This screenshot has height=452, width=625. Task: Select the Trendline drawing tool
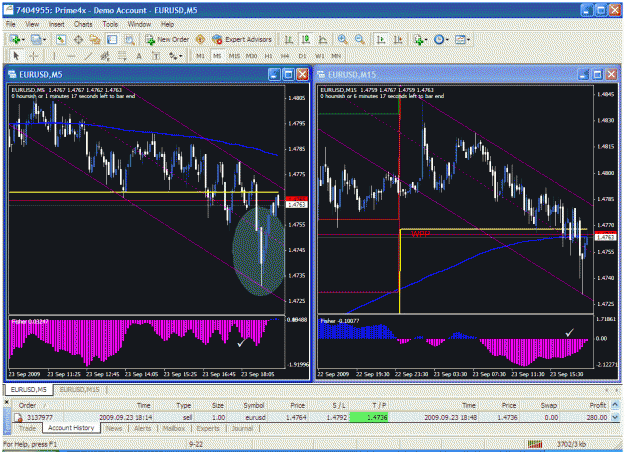(x=88, y=56)
